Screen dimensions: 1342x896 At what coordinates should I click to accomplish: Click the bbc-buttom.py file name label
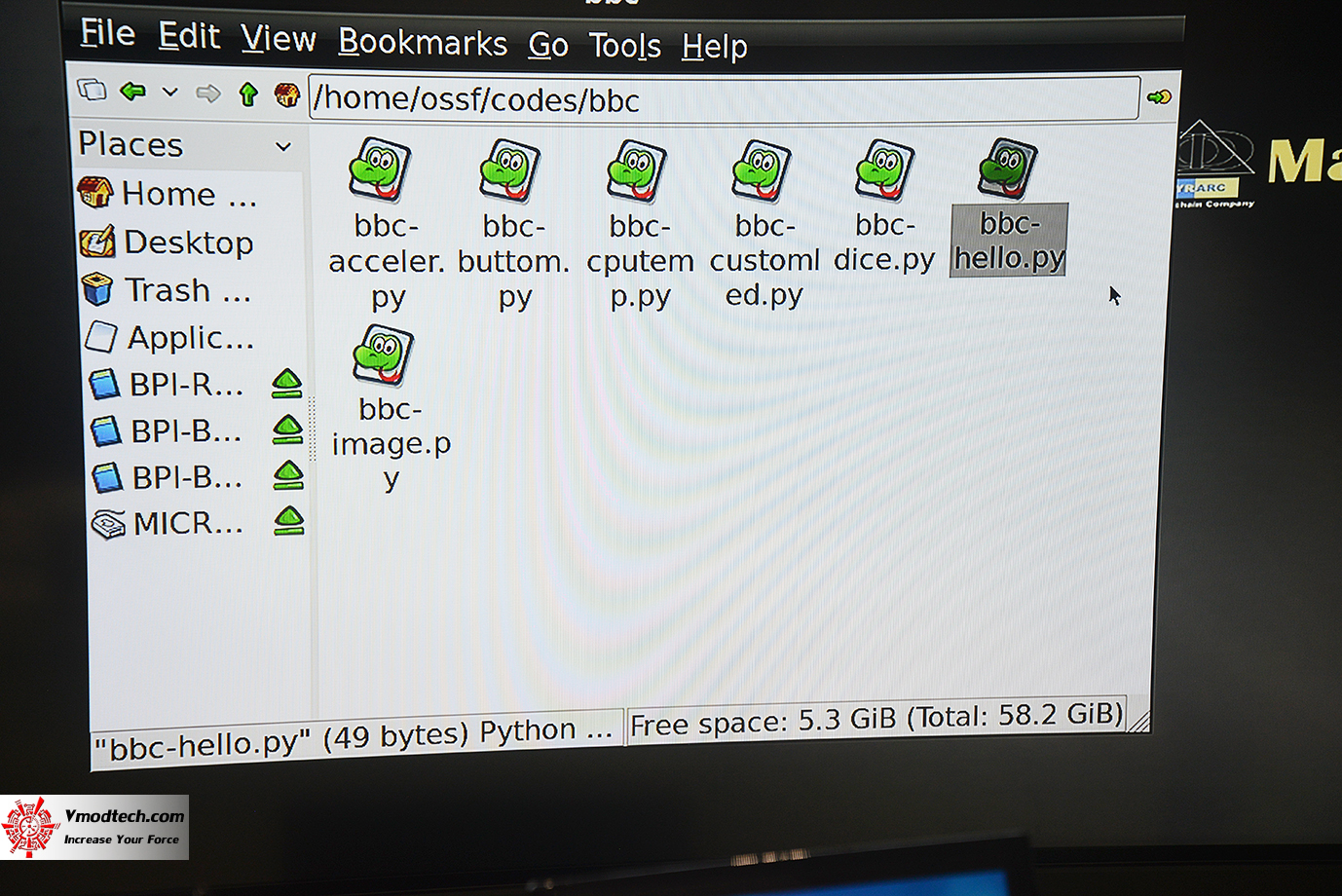(514, 261)
